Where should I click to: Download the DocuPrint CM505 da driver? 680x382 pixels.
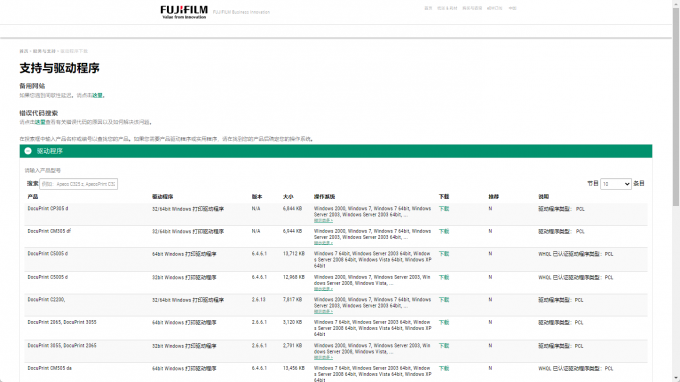(x=444, y=368)
